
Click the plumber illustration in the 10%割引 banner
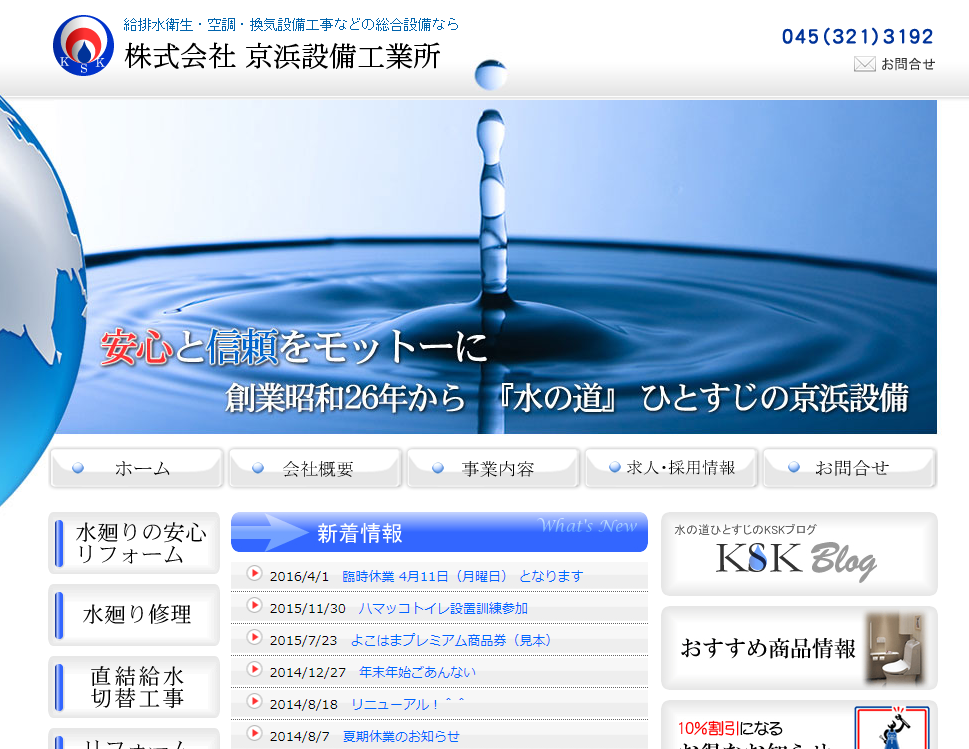click(x=892, y=728)
